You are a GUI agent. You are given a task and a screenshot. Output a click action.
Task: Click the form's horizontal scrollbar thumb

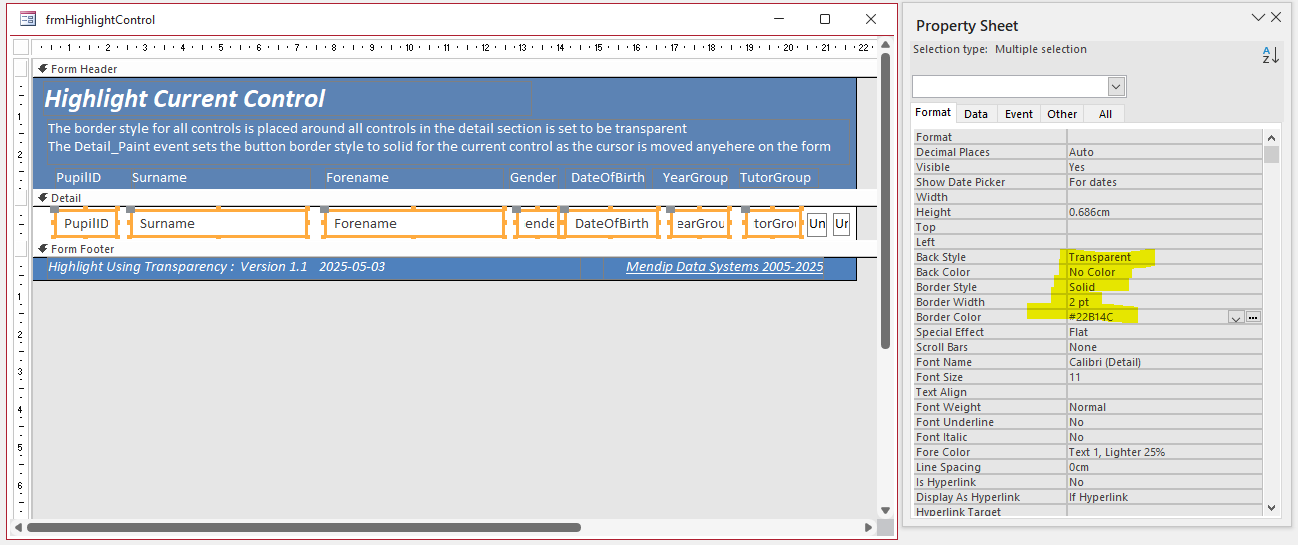click(303, 527)
